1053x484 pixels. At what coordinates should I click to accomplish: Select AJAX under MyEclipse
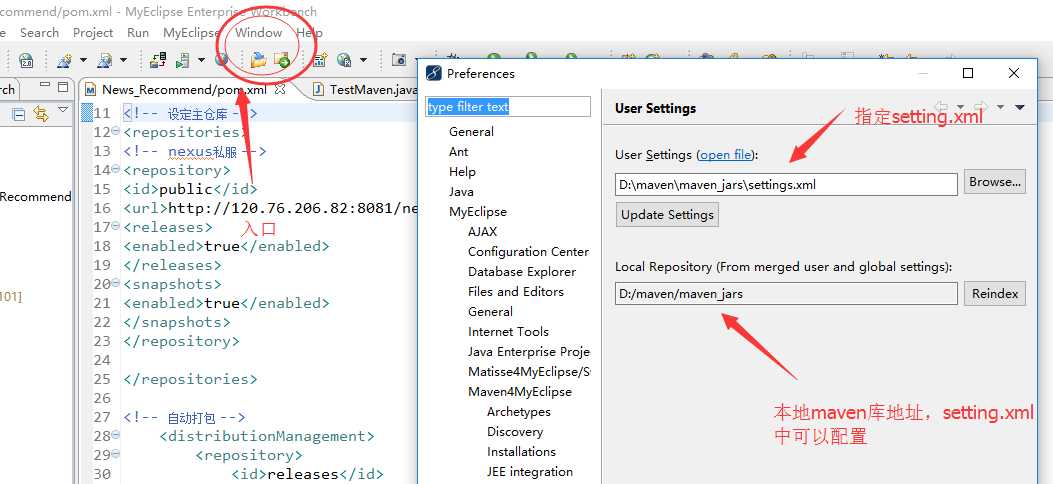pos(482,232)
